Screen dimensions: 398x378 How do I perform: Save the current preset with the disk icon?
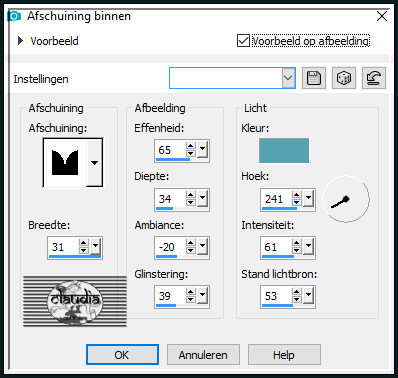(314, 78)
